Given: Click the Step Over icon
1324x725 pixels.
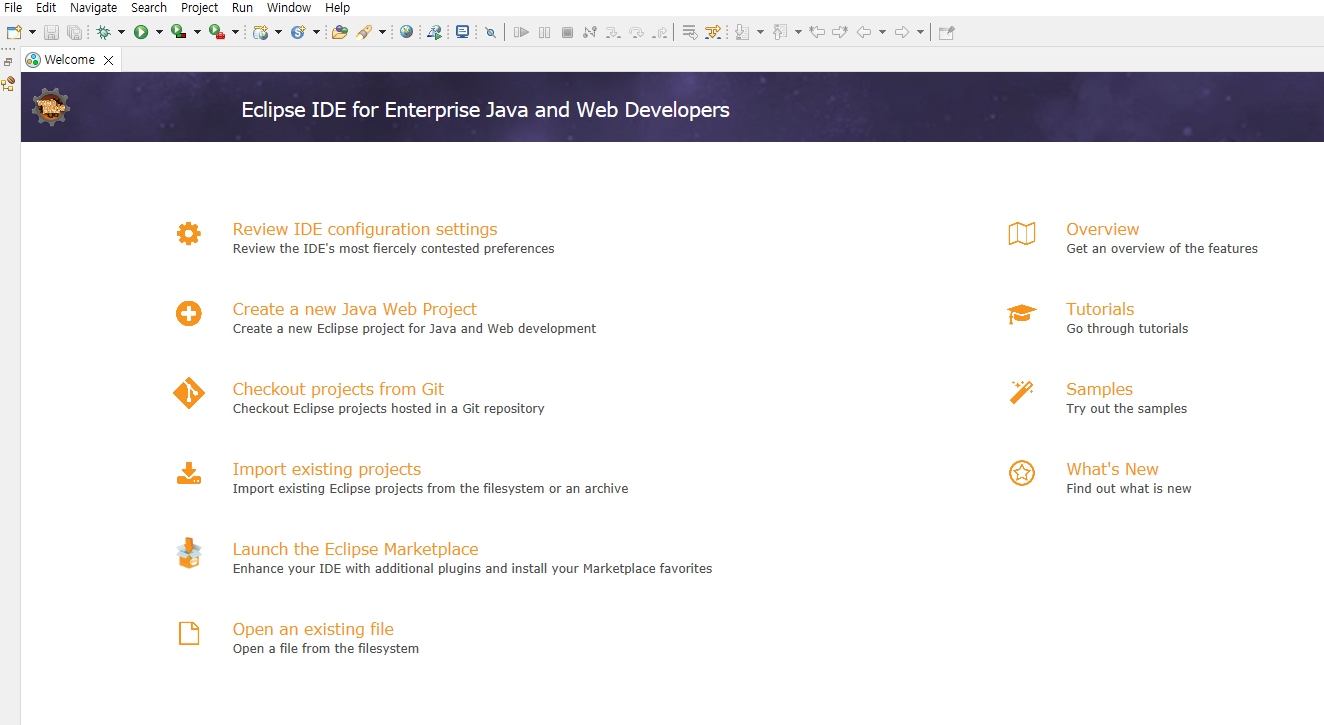Looking at the screenshot, I should [x=636, y=32].
